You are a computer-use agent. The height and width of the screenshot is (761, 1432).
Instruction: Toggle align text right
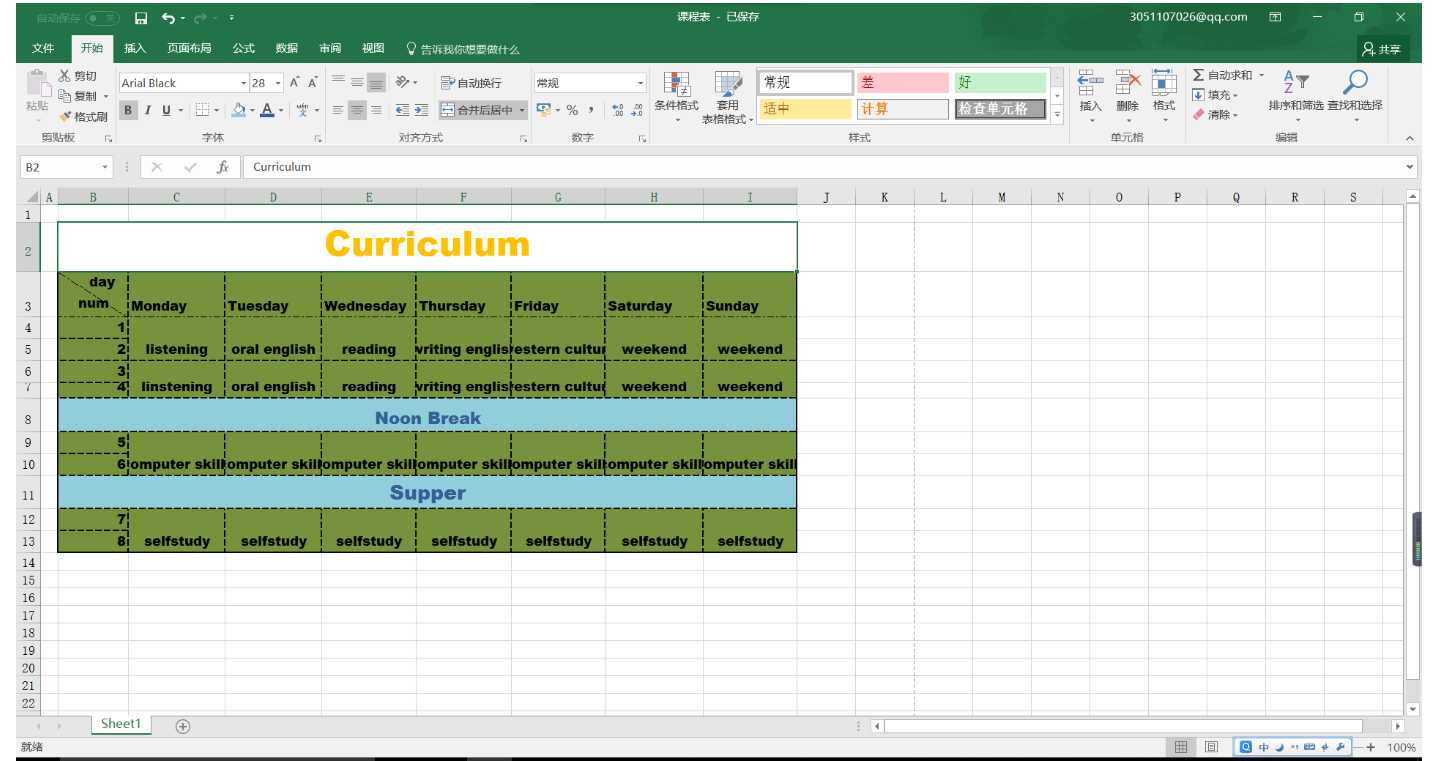point(376,110)
